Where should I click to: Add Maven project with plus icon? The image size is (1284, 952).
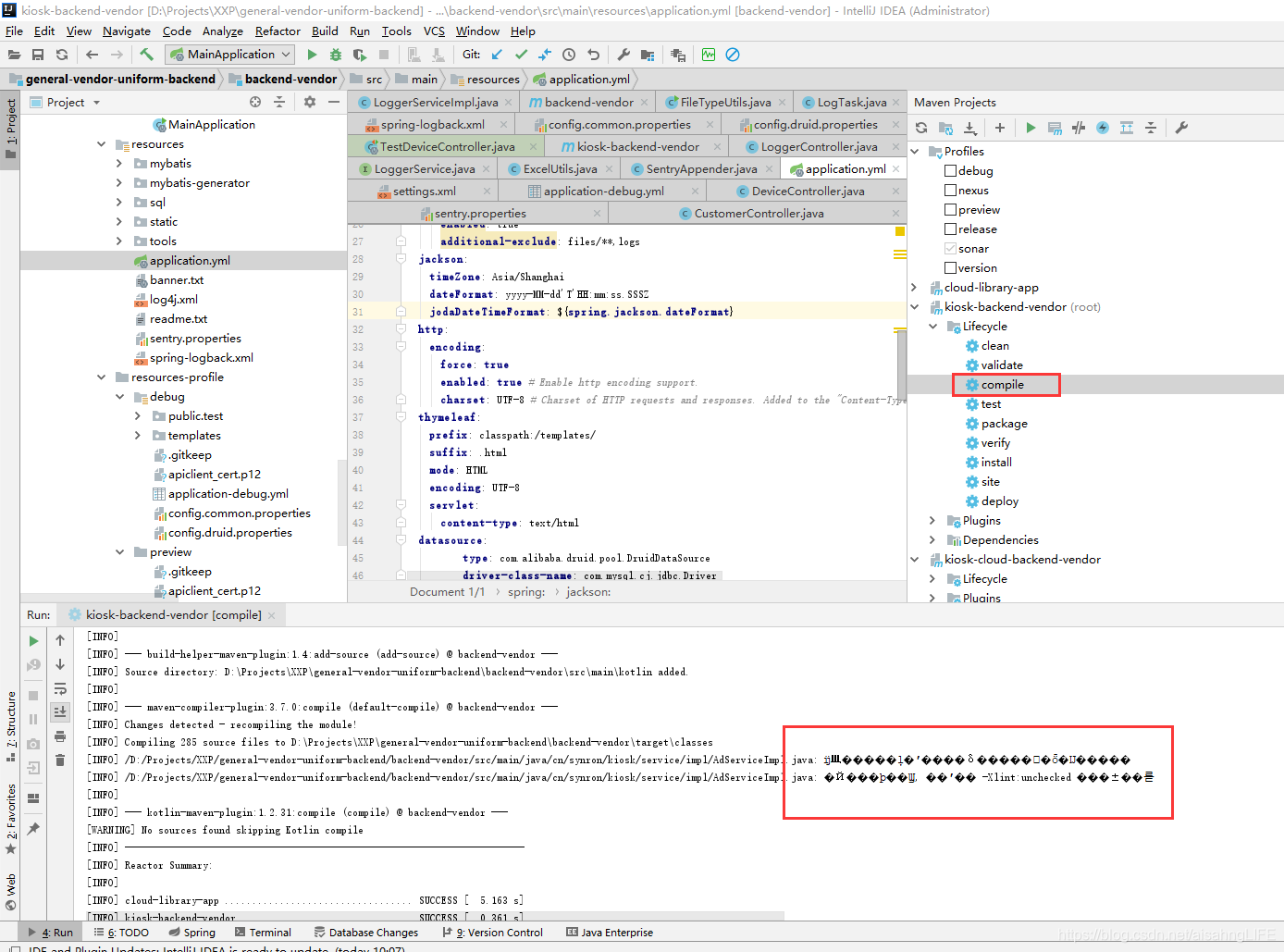coord(1000,128)
